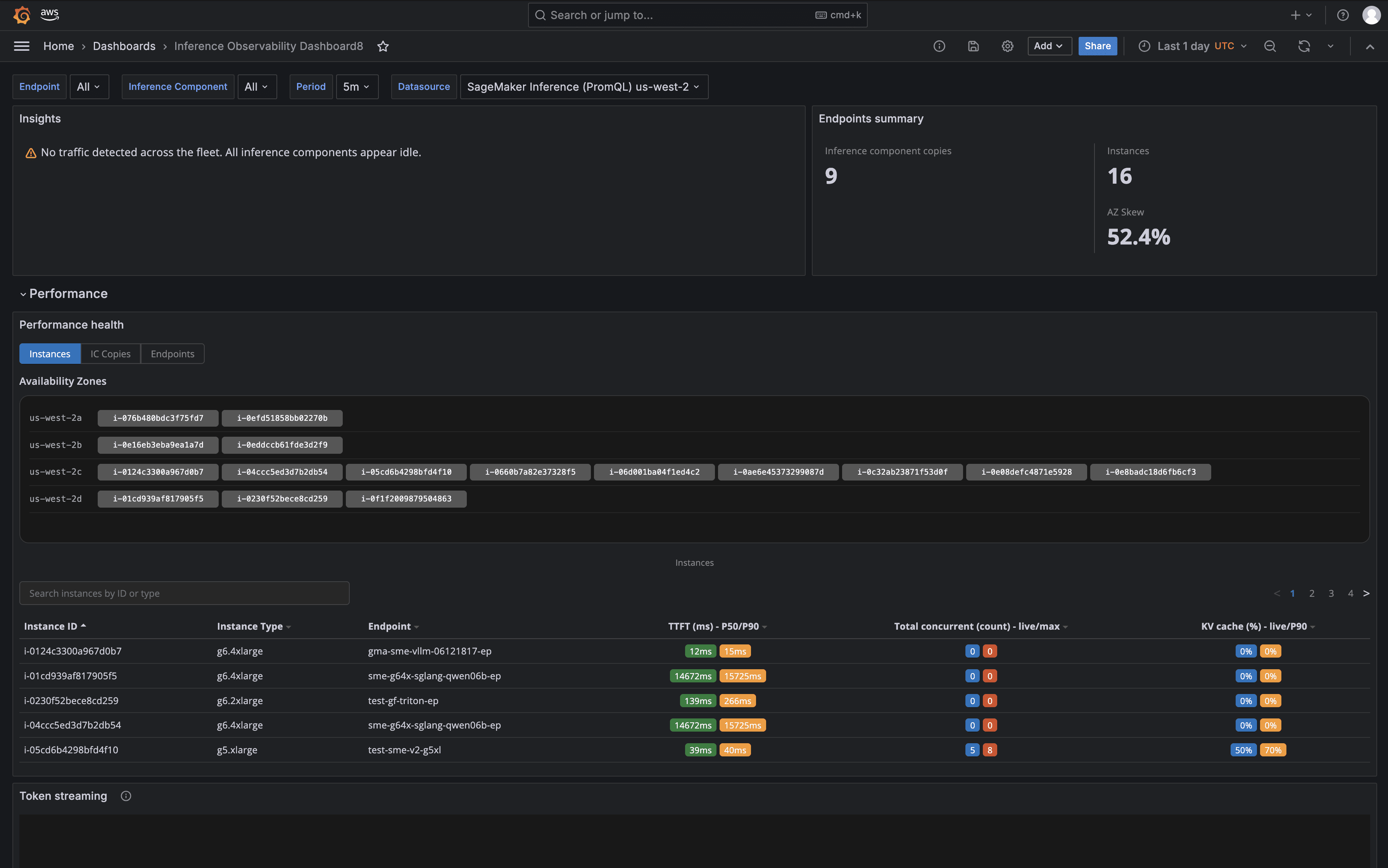This screenshot has height=868, width=1388.
Task: Click table row ID i-0124c3300a967d0b7
Action: [73, 651]
